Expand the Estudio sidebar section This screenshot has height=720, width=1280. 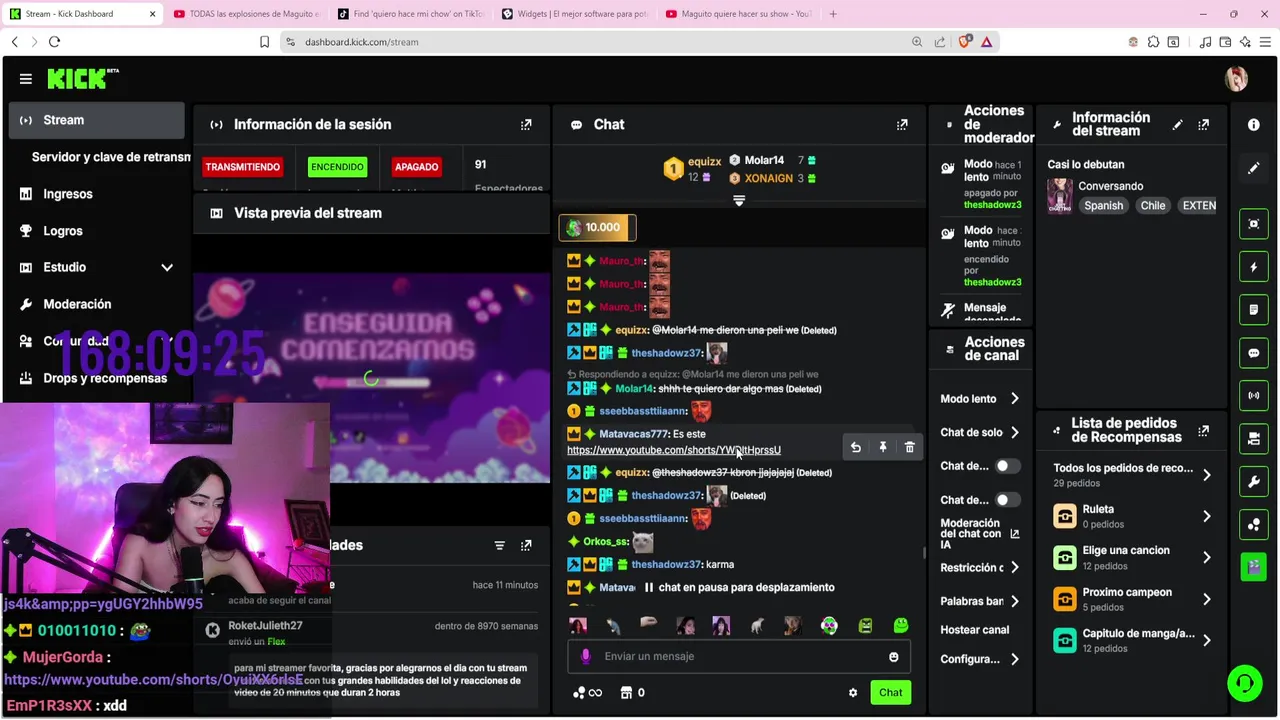96,268
